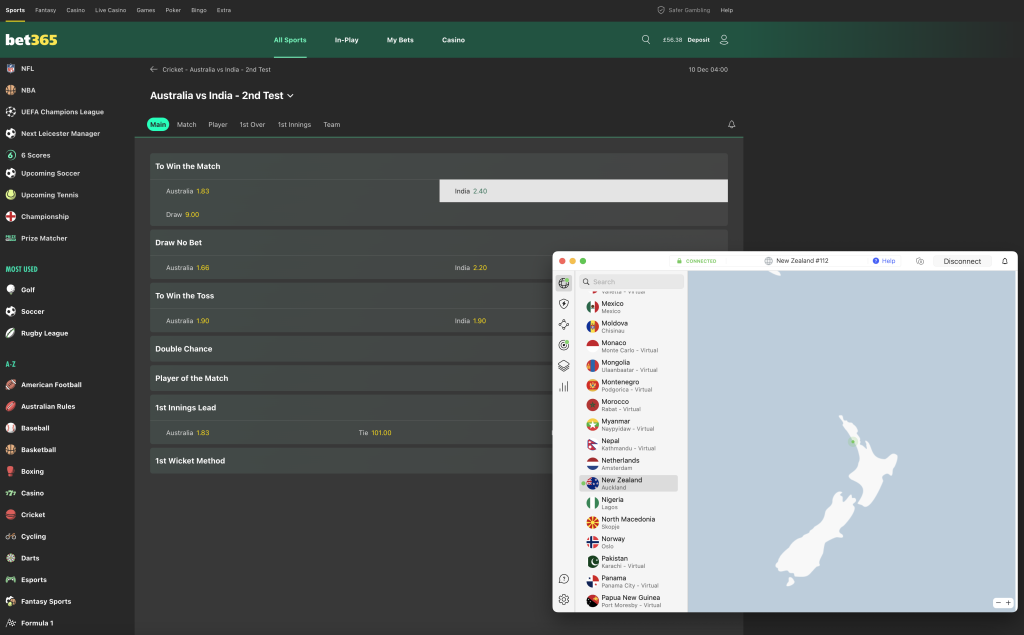This screenshot has height=635, width=1024.
Task: Open VPN support chat icon in sidebar
Action: pos(564,579)
